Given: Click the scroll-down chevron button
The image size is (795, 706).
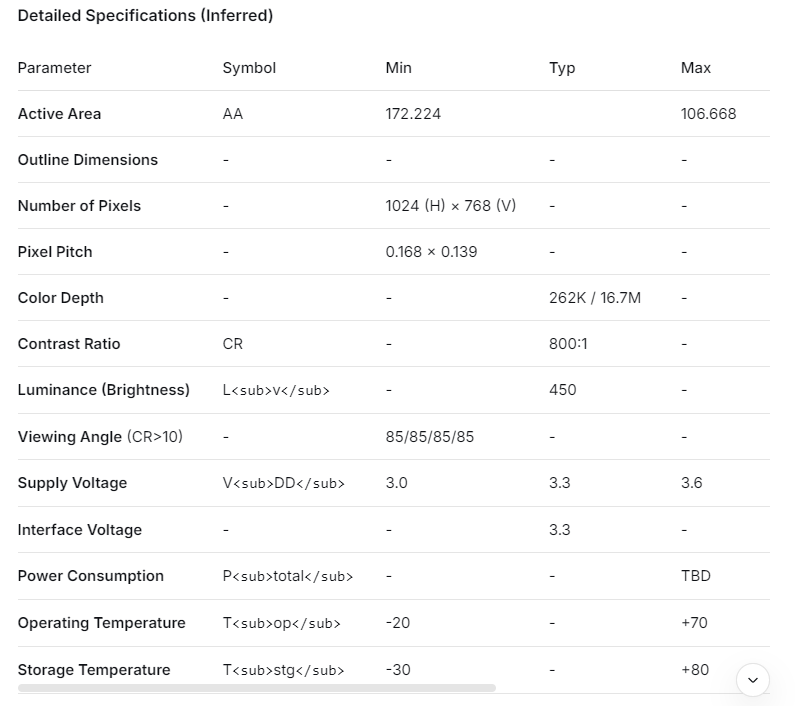Looking at the screenshot, I should click(x=753, y=680).
